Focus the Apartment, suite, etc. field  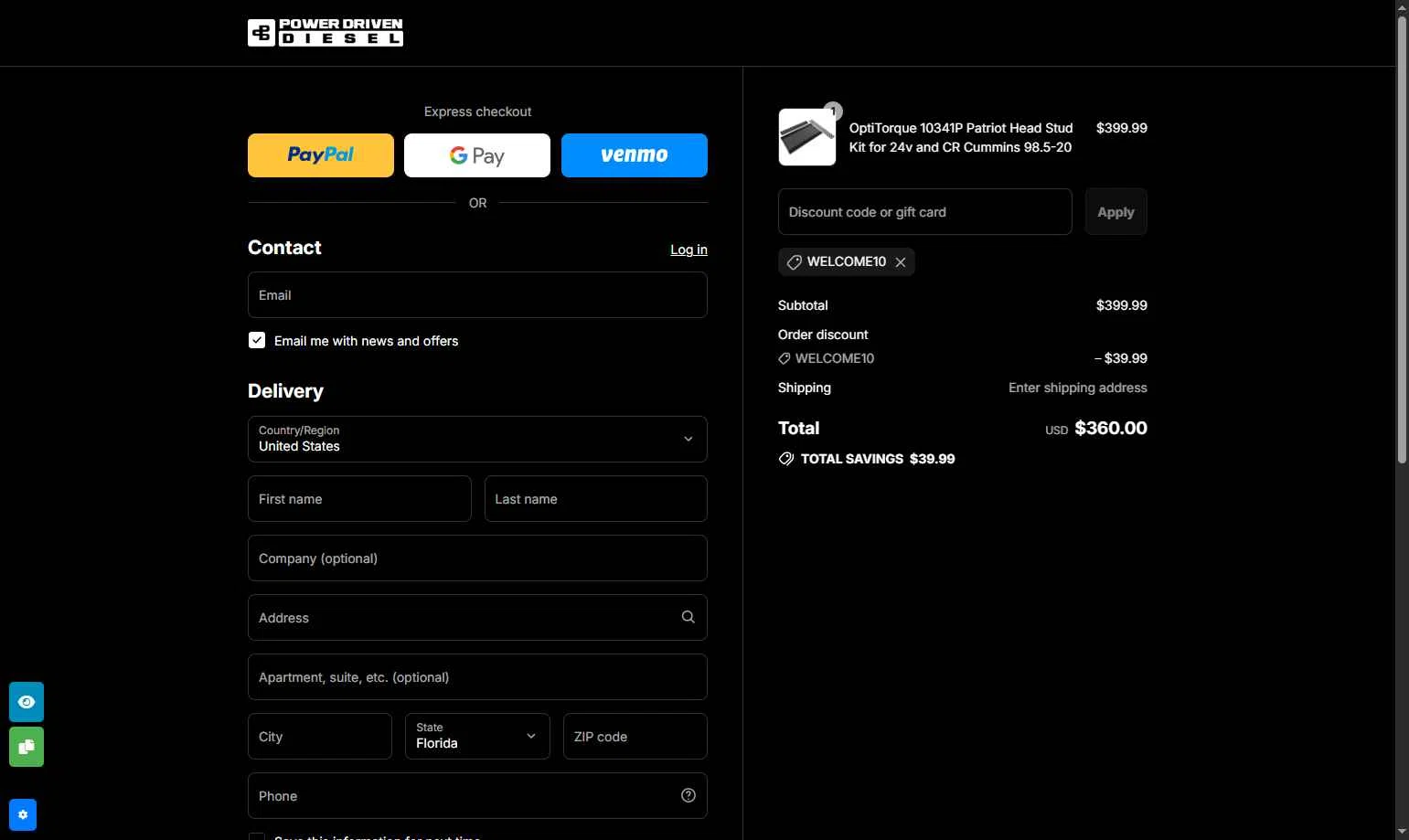tap(477, 677)
